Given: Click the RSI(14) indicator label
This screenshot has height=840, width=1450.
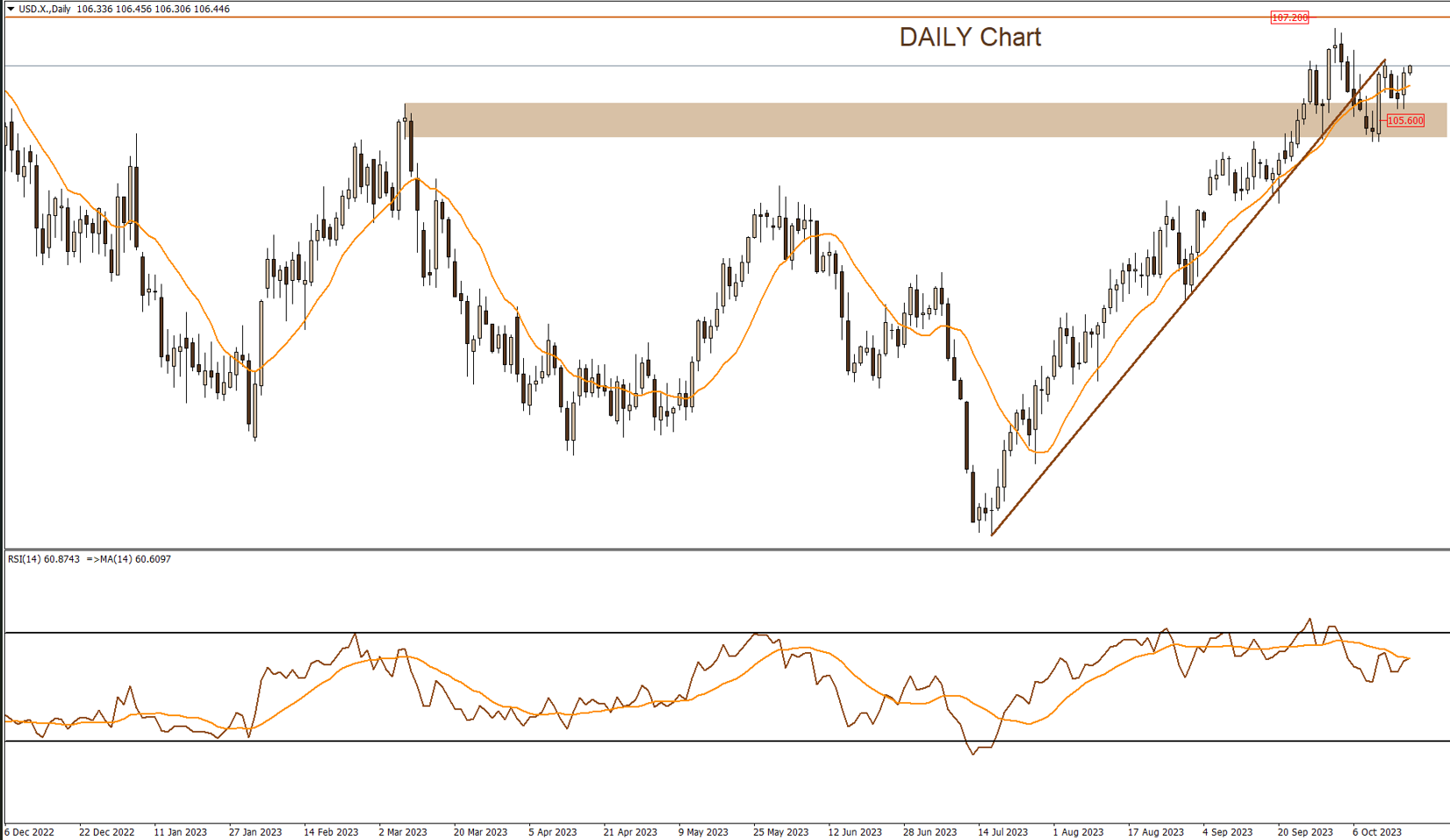Looking at the screenshot, I should 43,559.
